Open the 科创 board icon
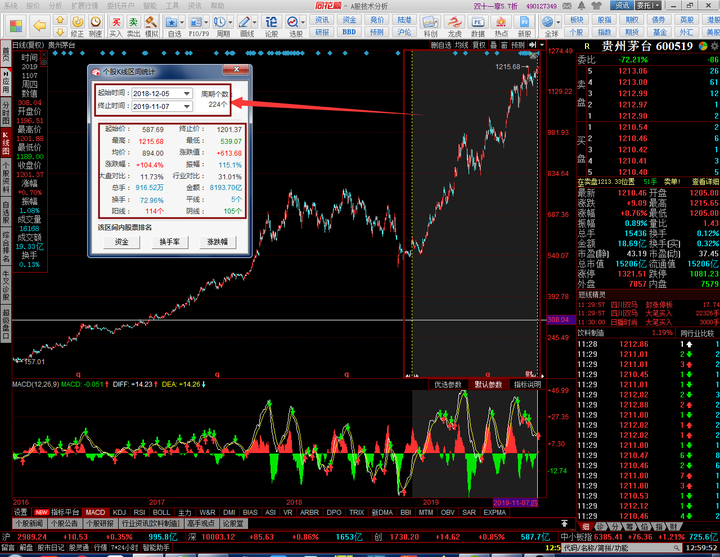 point(430,22)
